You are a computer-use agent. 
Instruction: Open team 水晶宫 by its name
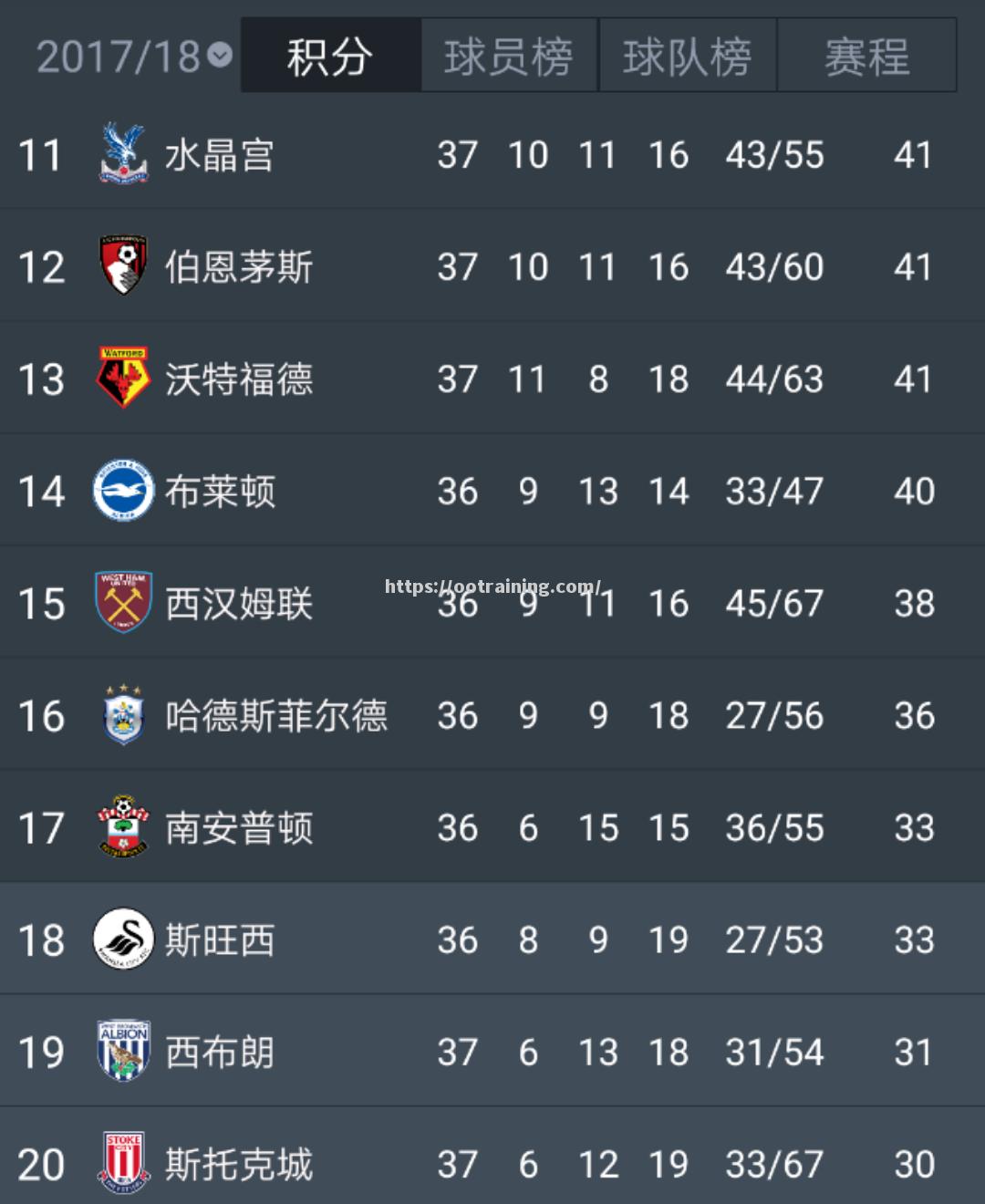tap(220, 155)
